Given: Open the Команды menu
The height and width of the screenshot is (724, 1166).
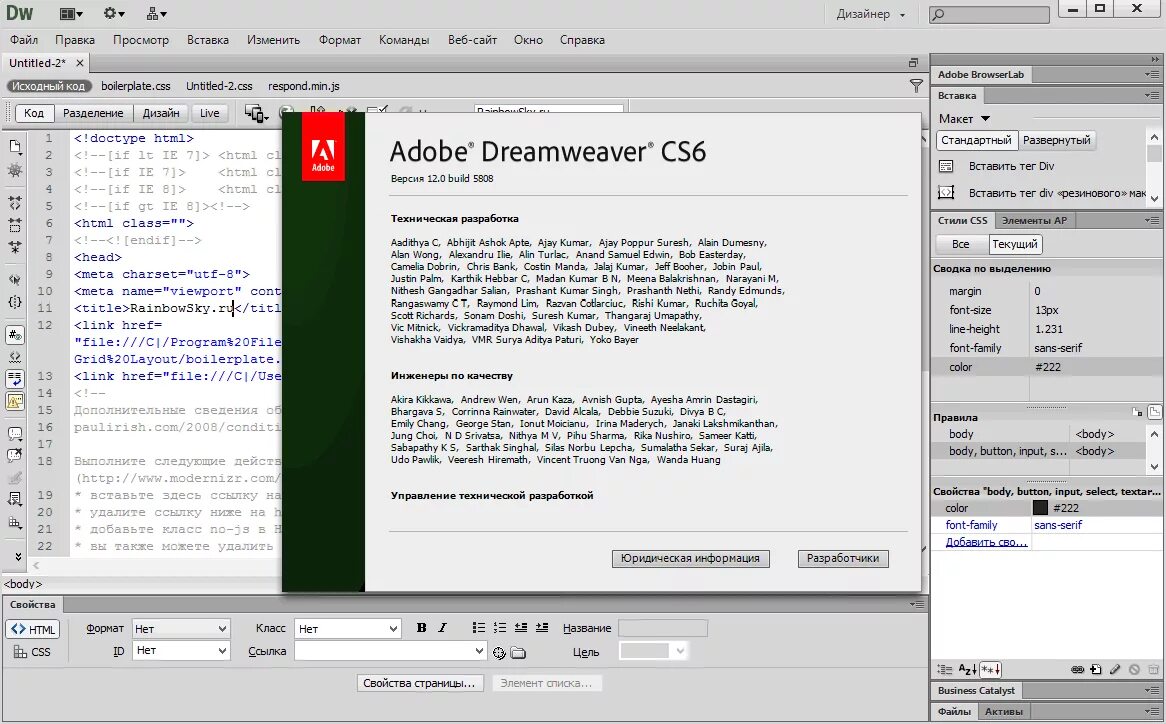Looking at the screenshot, I should (x=402, y=39).
